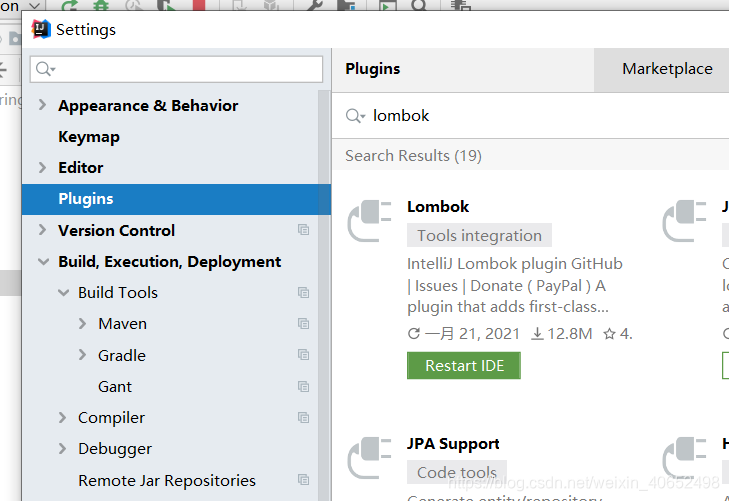Click the Settings window title text
Viewport: 729px width, 501px height.
86,30
